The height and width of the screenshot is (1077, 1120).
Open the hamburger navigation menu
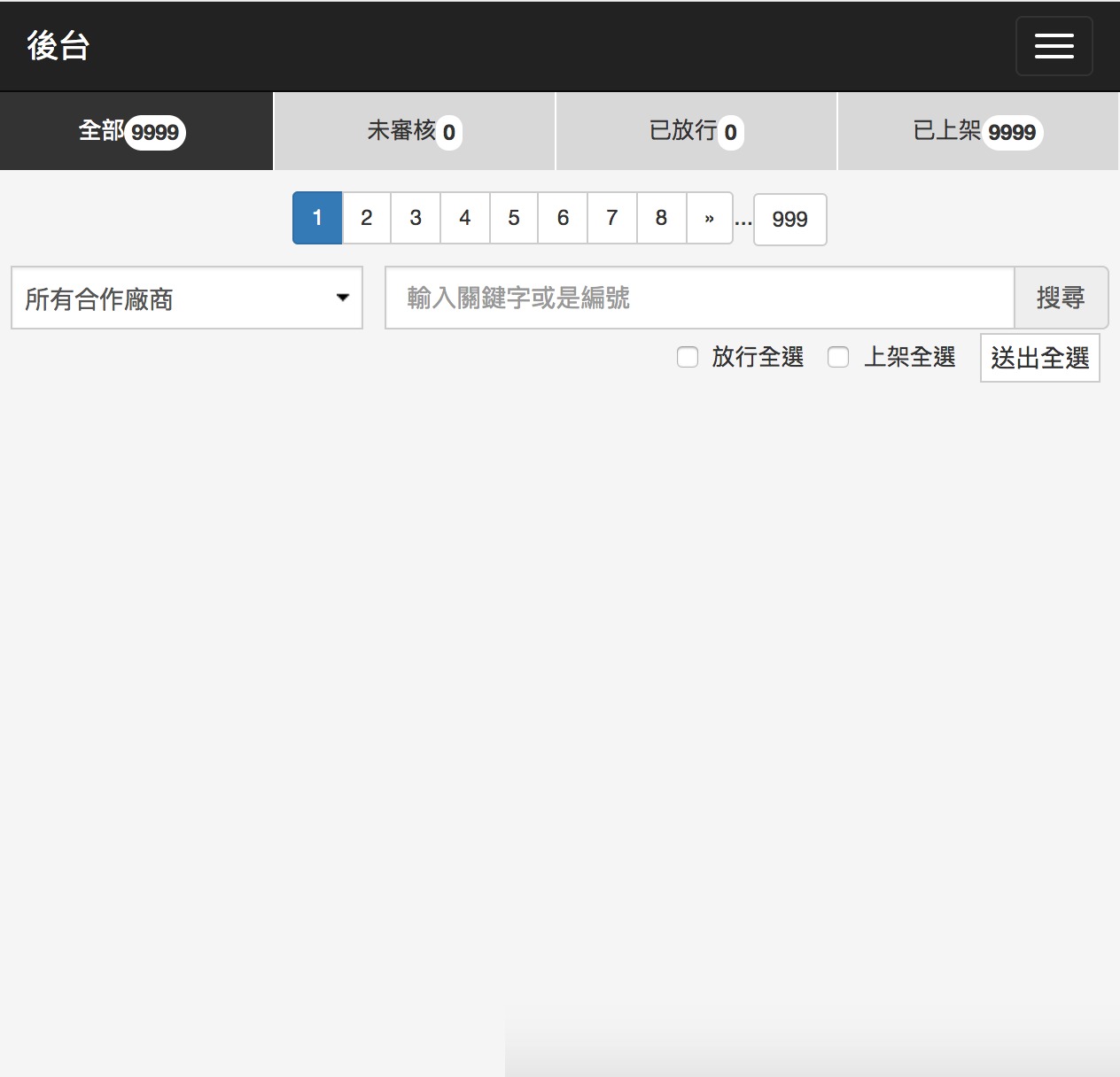coord(1054,46)
